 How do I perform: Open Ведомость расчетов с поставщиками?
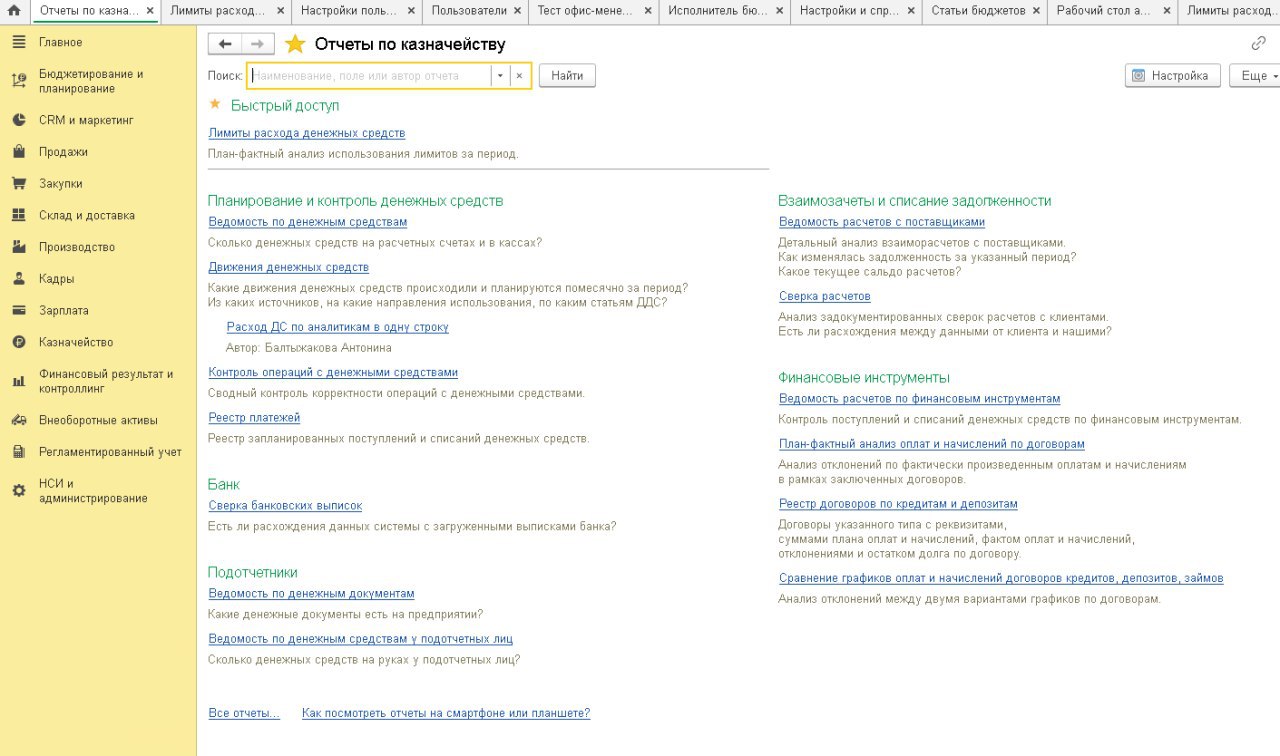tap(882, 222)
